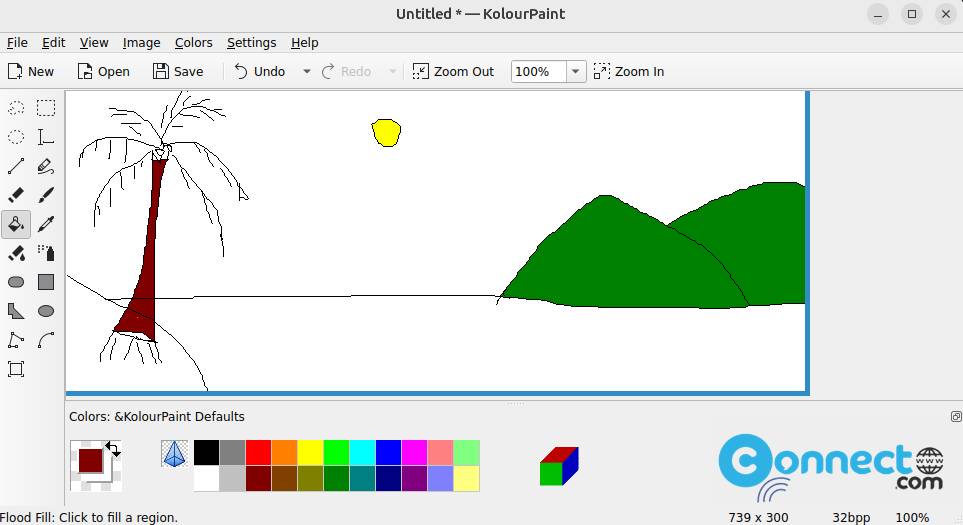Click the color similarity cube
Viewport: 963px width, 525px height.
(x=559, y=465)
